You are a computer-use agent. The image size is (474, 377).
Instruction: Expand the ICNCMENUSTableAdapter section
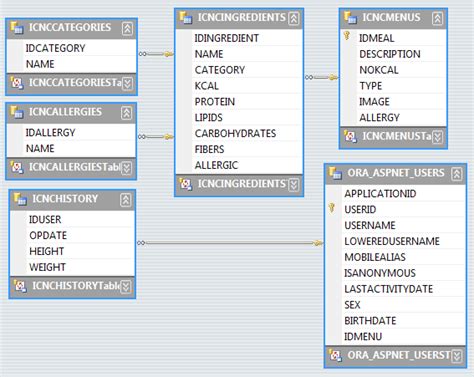tap(437, 137)
